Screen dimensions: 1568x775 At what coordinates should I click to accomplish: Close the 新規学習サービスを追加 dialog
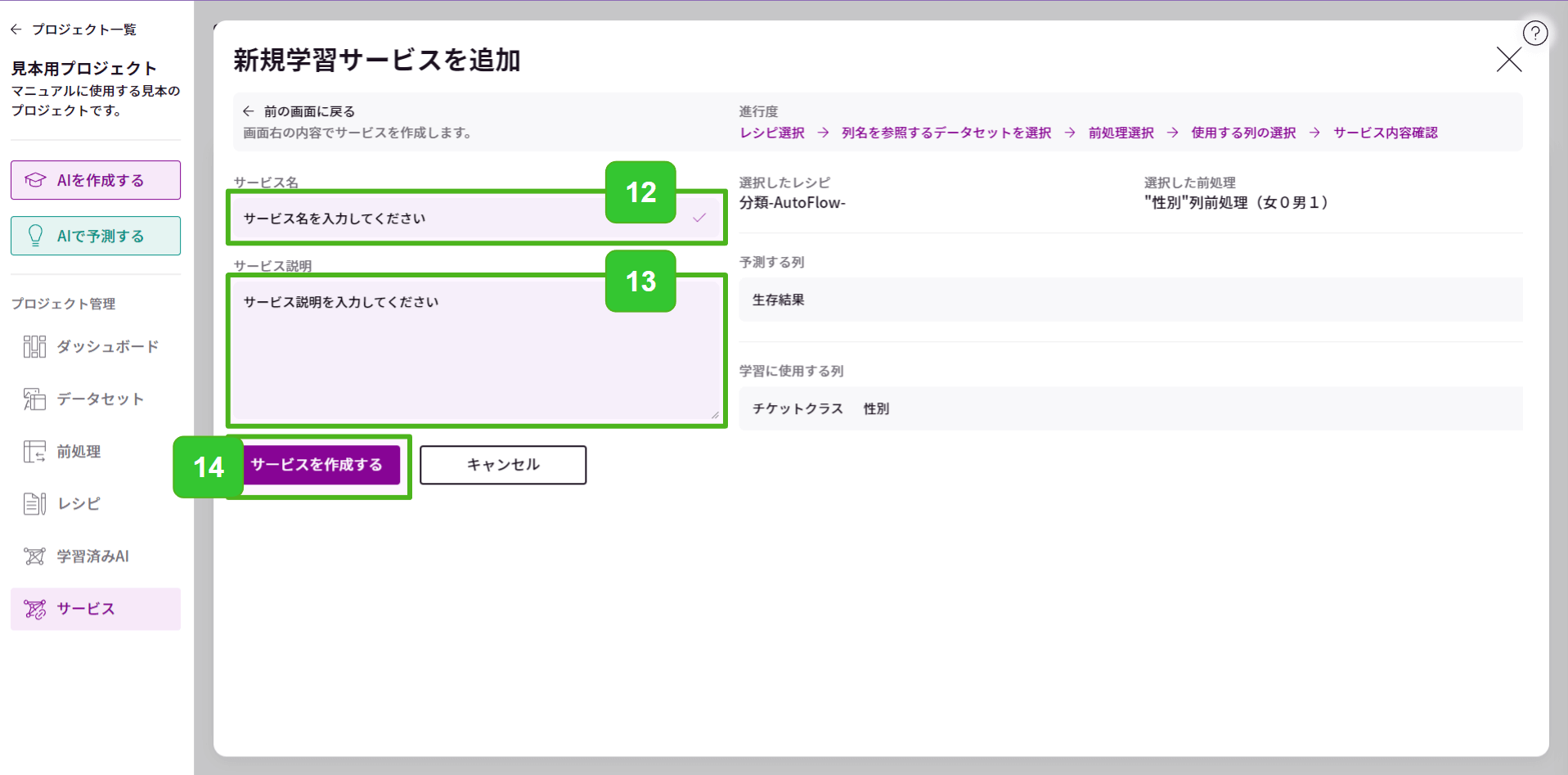click(1509, 60)
